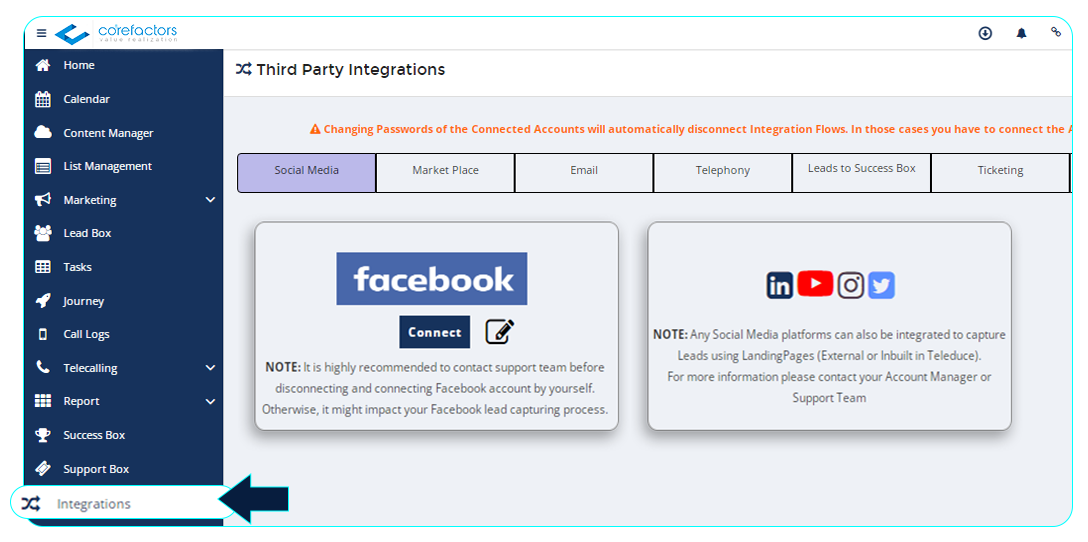The height and width of the screenshot is (542, 1088).
Task: Click the Home house icon
Action: 43,65
